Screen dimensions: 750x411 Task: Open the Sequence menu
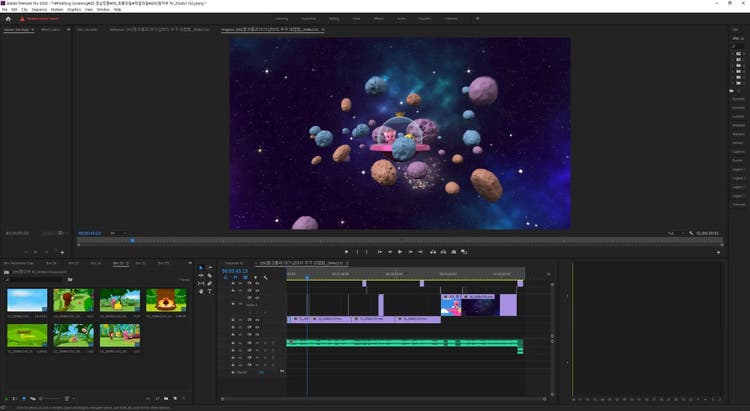pos(39,10)
